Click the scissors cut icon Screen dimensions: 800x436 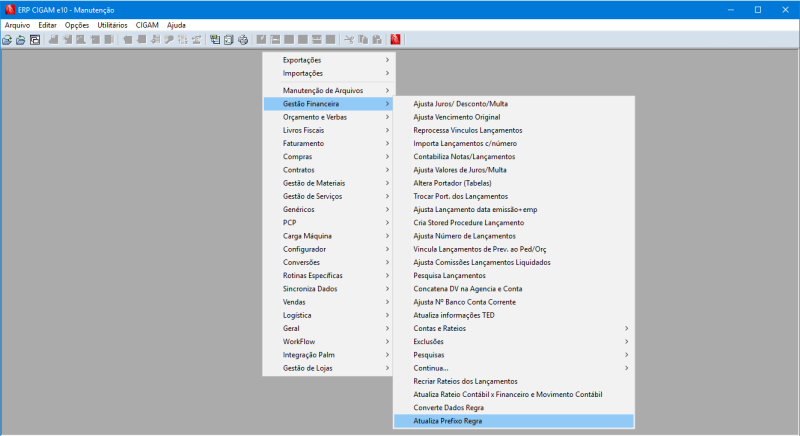pyautogui.click(x=349, y=40)
